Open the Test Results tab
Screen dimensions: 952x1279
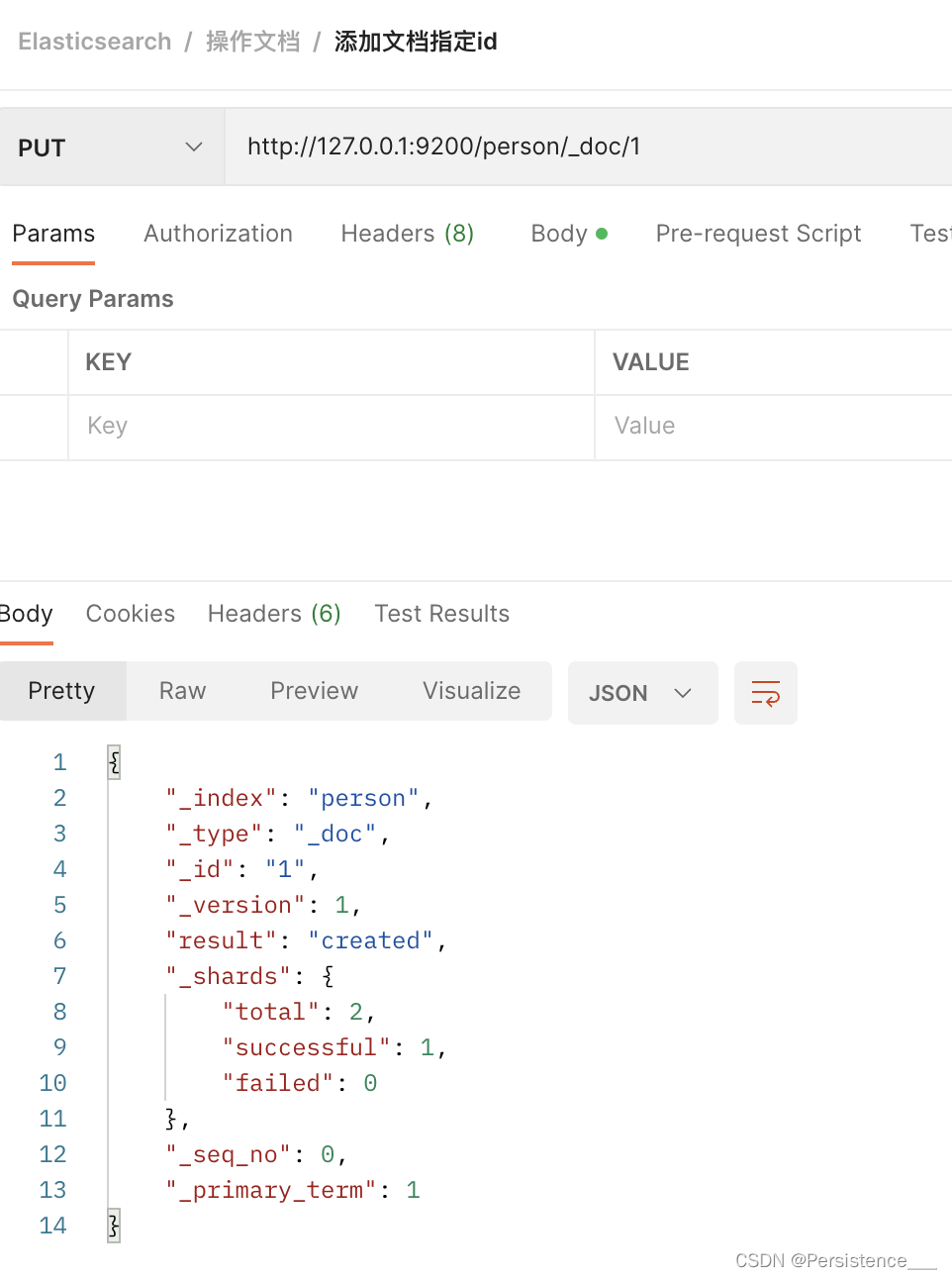tap(441, 614)
